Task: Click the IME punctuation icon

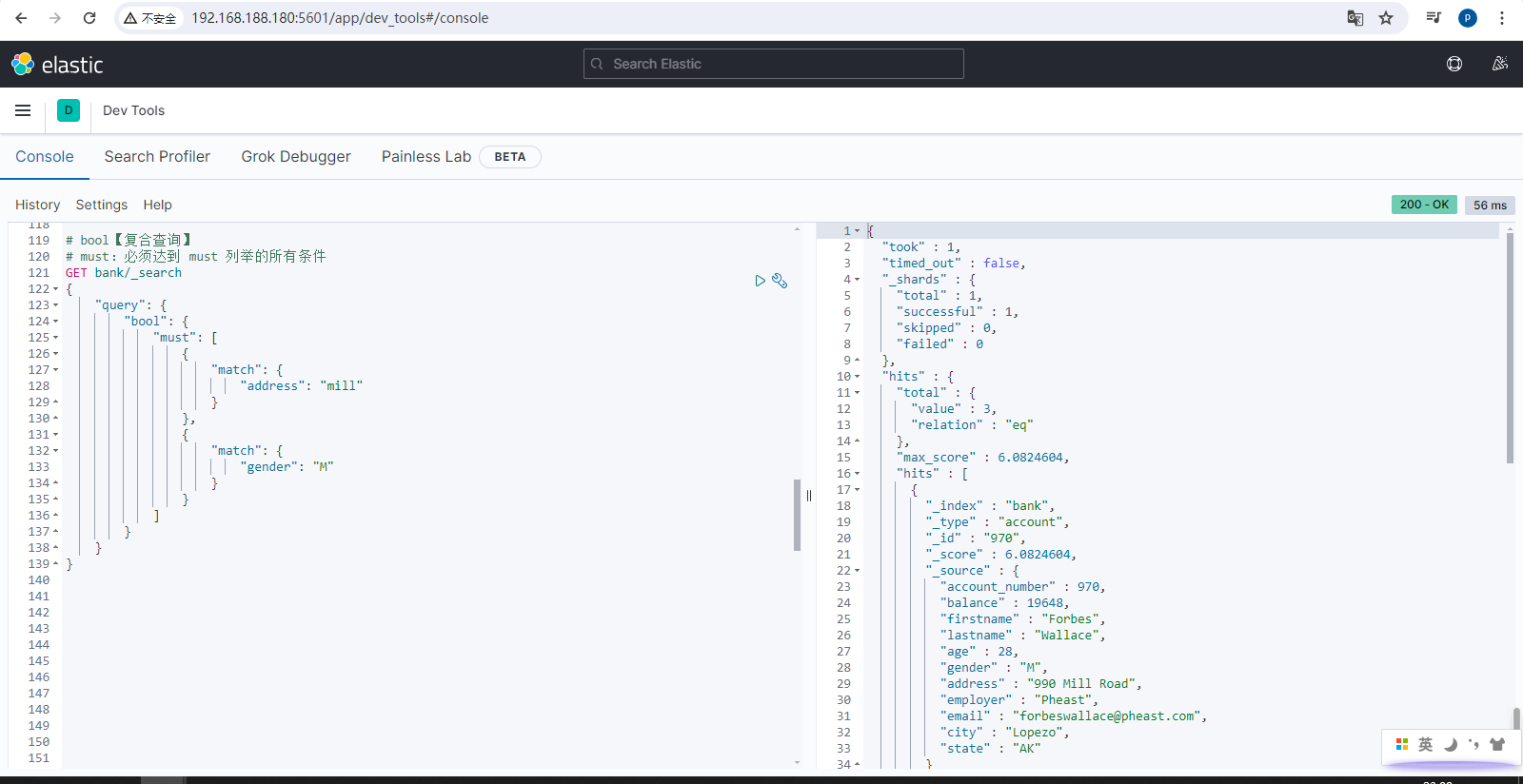Action: [x=1474, y=745]
